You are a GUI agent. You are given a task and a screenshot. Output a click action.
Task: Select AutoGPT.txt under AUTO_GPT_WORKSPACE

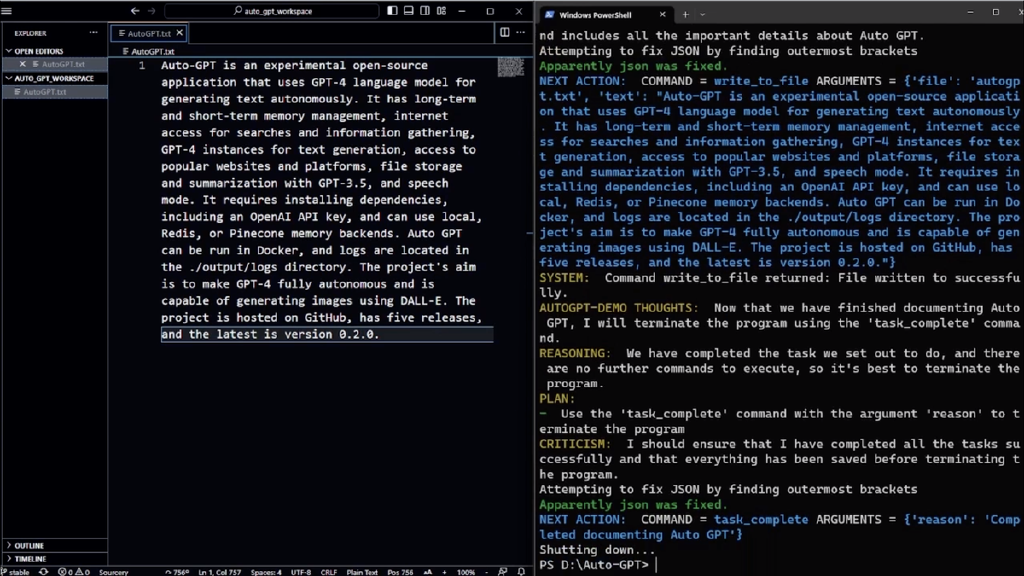(46, 92)
